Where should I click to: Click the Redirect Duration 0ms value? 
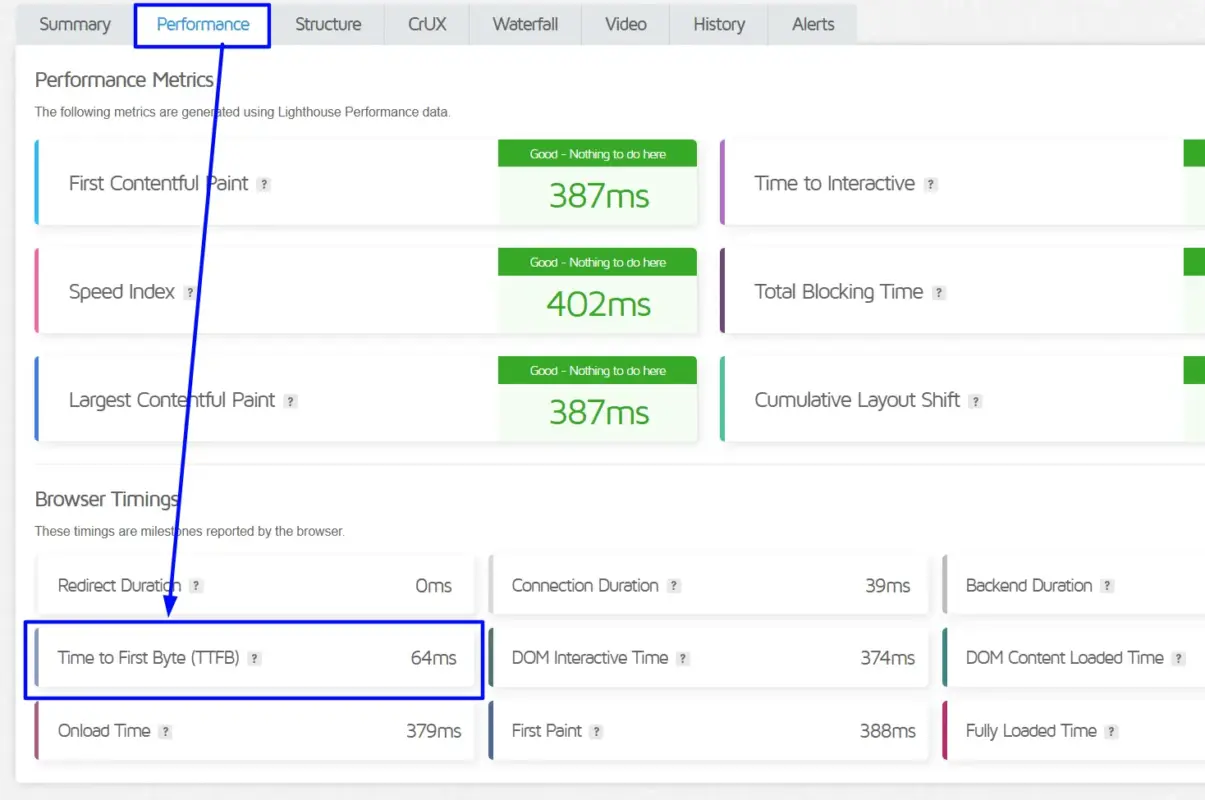point(434,586)
